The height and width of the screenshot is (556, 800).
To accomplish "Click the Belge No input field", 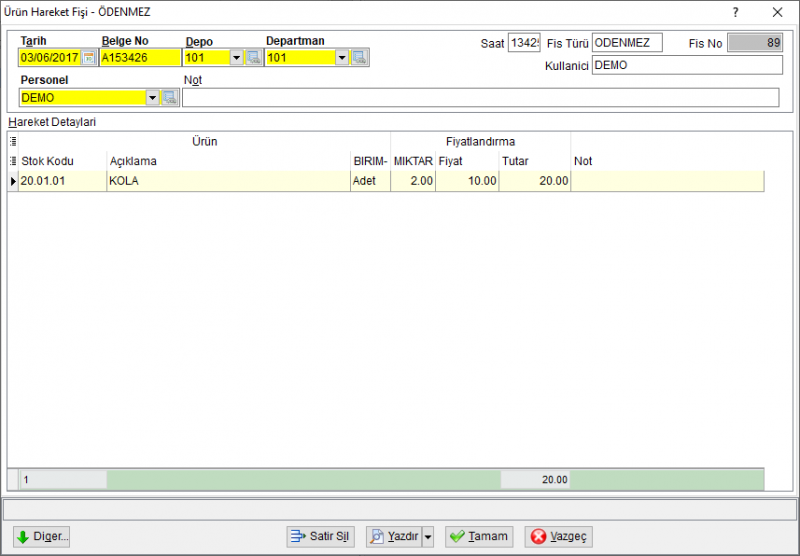I will click(140, 58).
